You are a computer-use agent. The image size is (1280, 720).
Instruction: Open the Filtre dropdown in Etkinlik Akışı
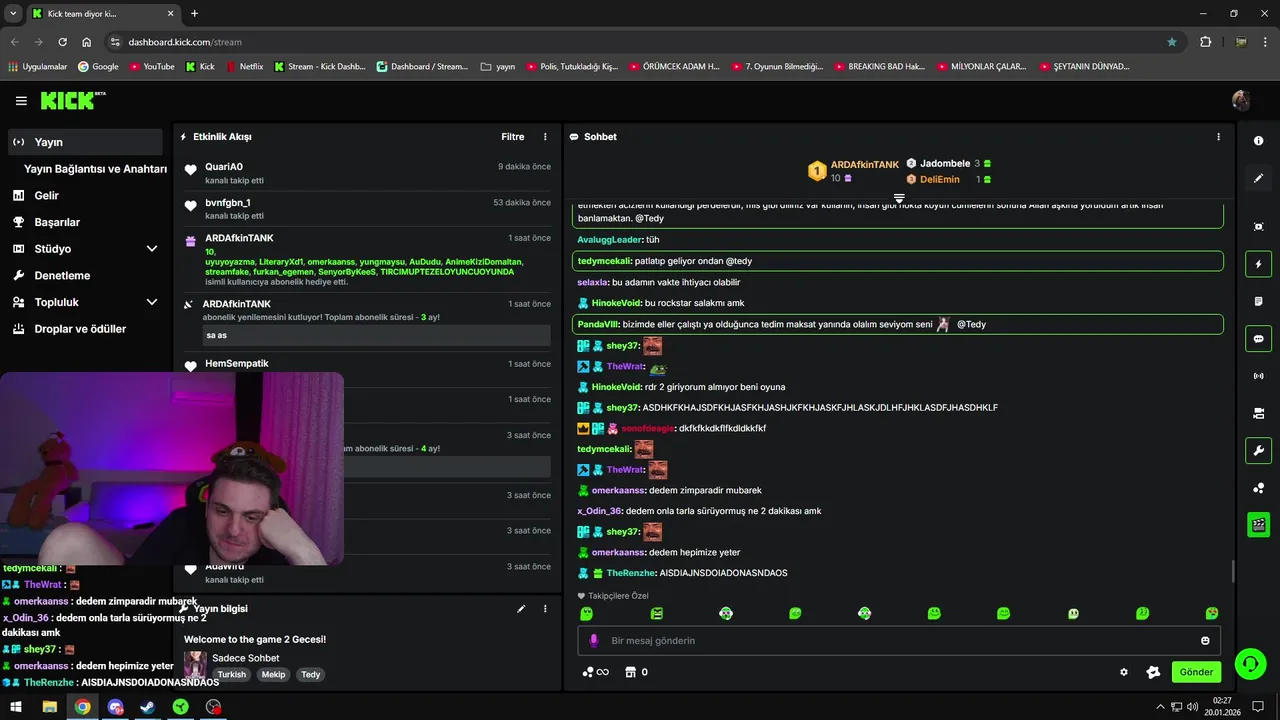tap(512, 137)
